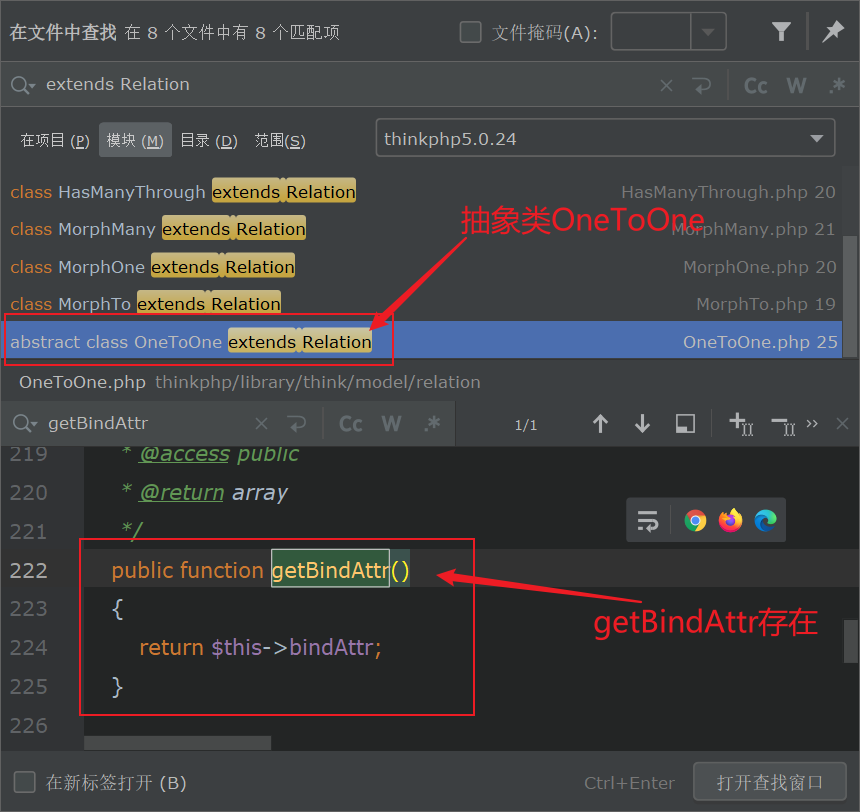860x812 pixels.
Task: Click the filter icon in the search header
Action: pyautogui.click(x=781, y=32)
